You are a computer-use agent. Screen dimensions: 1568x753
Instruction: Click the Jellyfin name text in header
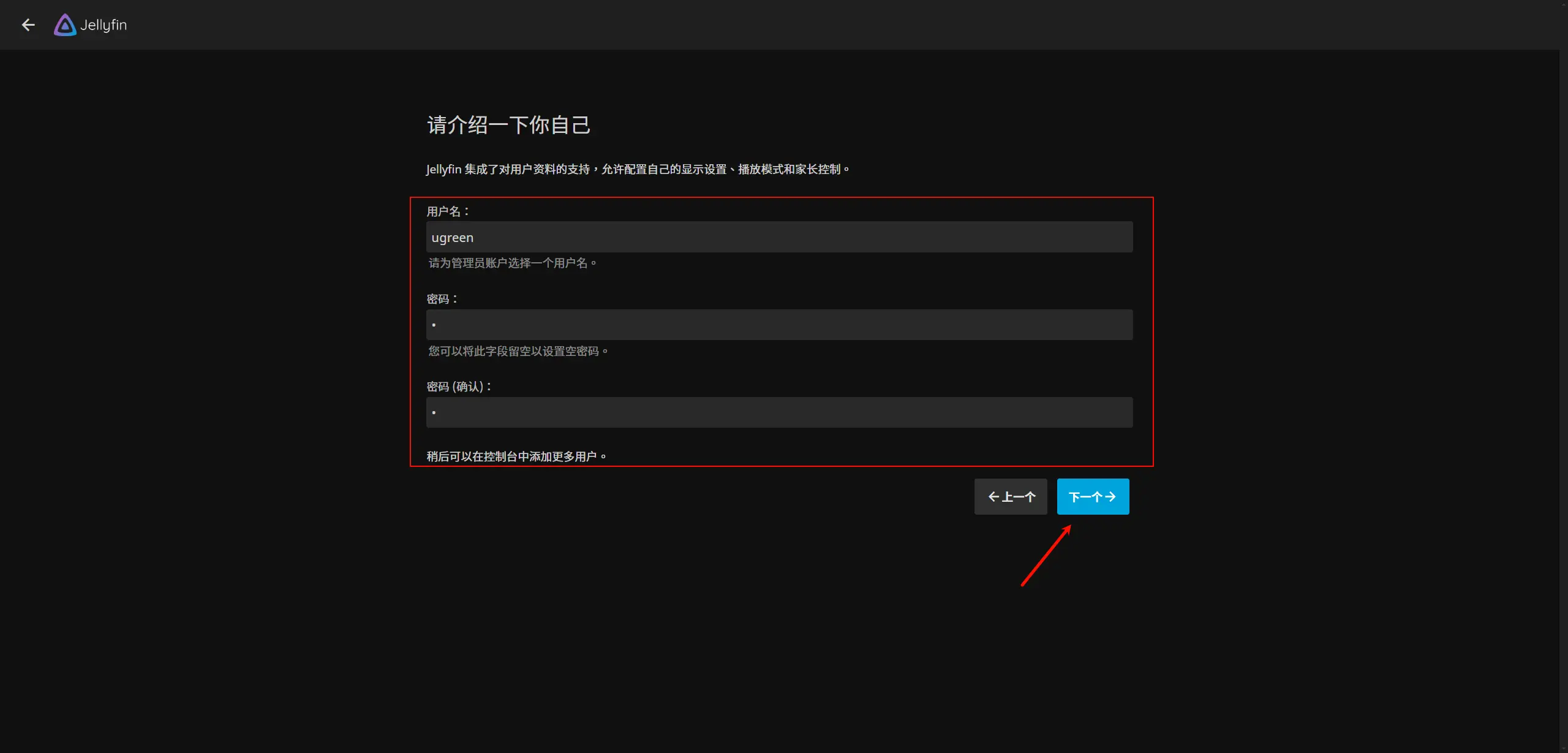104,25
